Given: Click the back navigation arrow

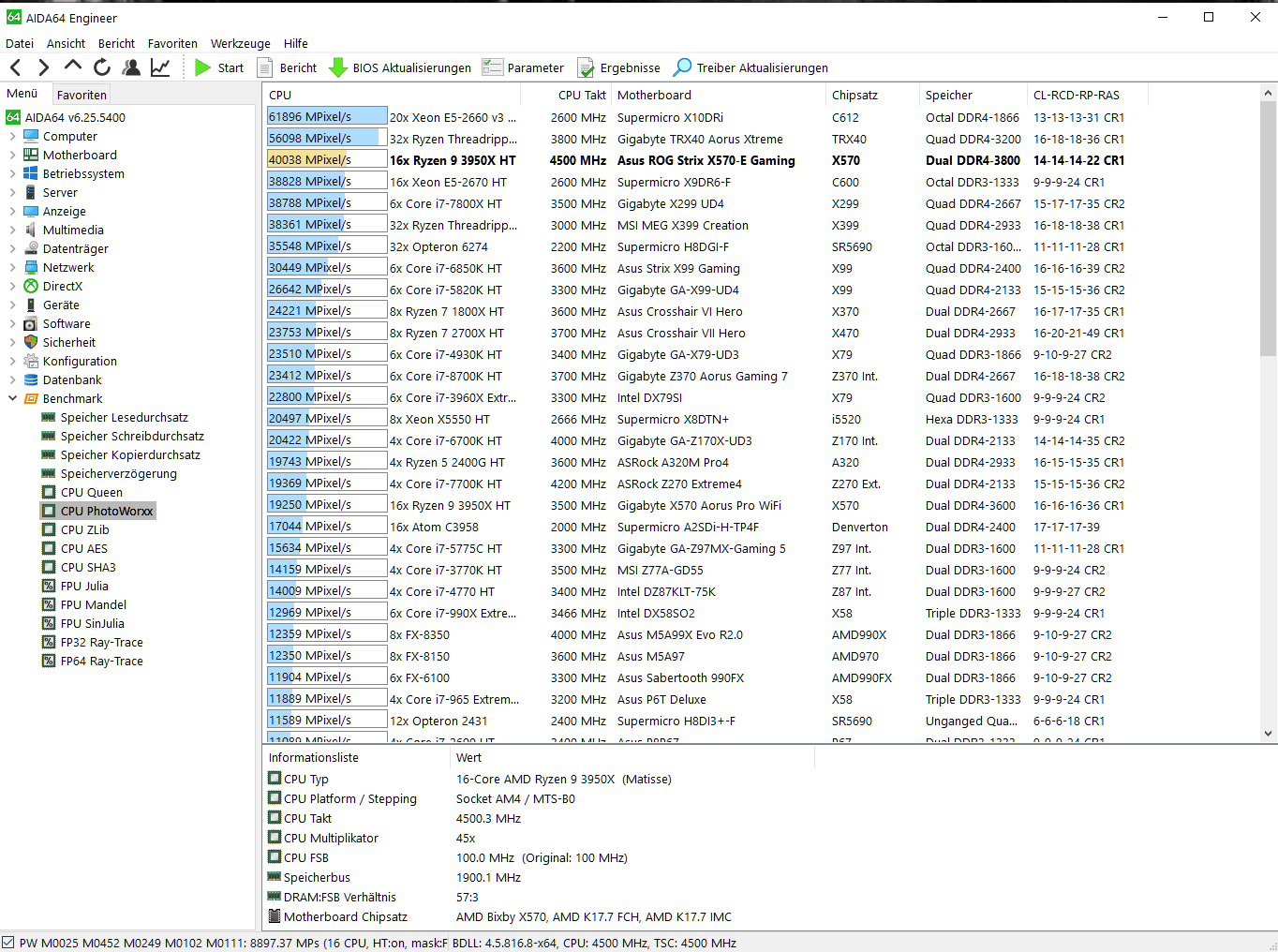Looking at the screenshot, I should coord(15,67).
